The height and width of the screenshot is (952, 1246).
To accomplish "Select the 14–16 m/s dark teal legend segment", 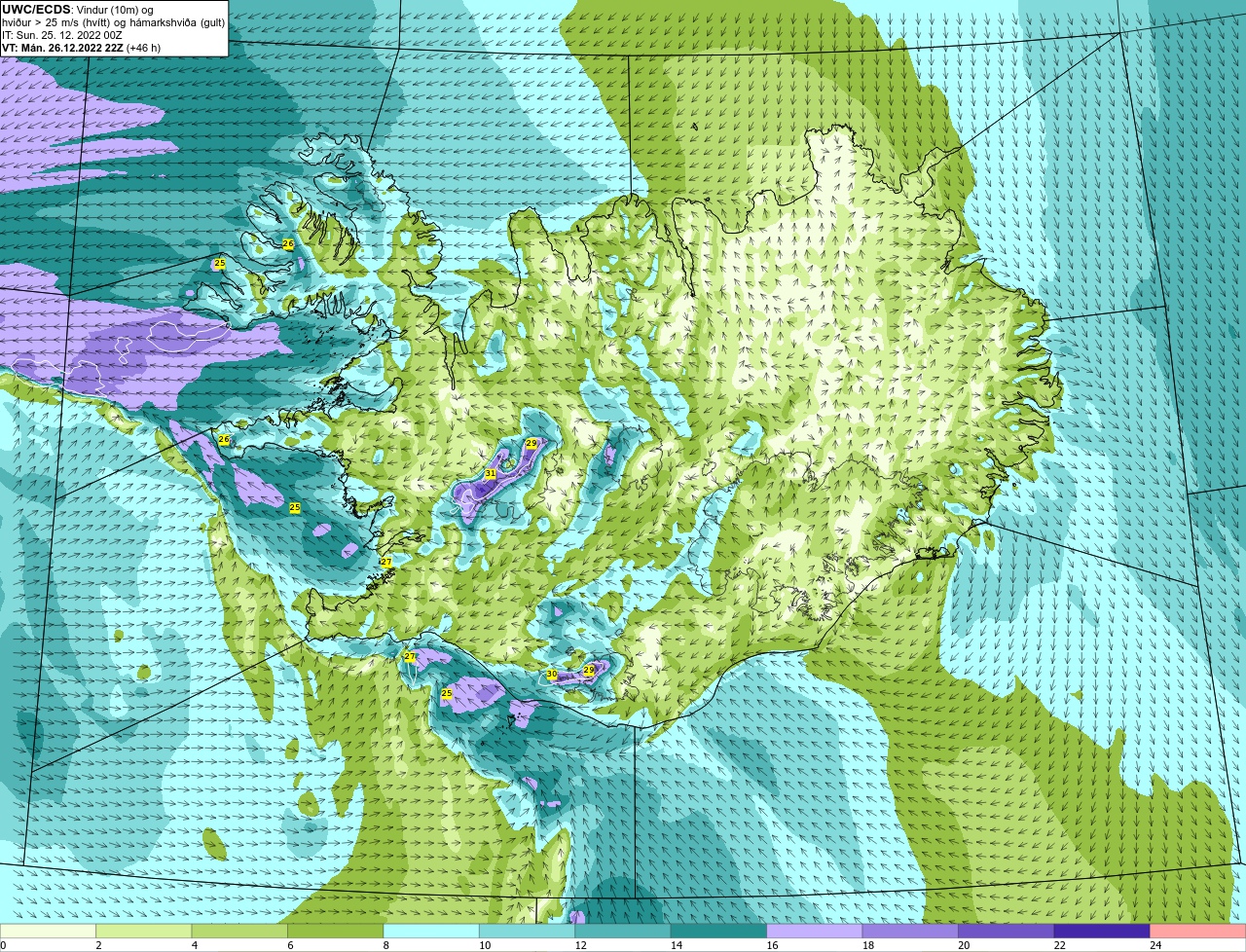I will click(719, 931).
